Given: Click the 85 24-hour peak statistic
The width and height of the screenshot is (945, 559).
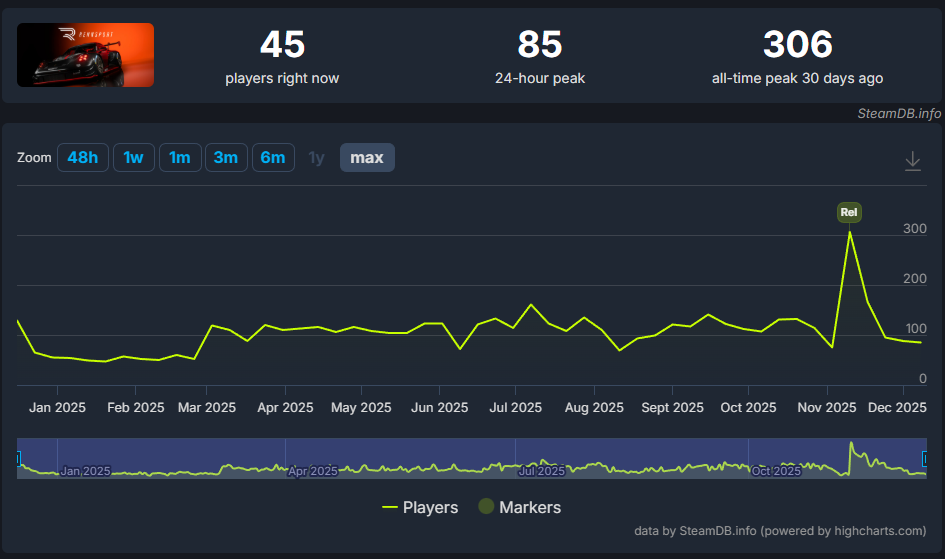Looking at the screenshot, I should click(540, 45).
